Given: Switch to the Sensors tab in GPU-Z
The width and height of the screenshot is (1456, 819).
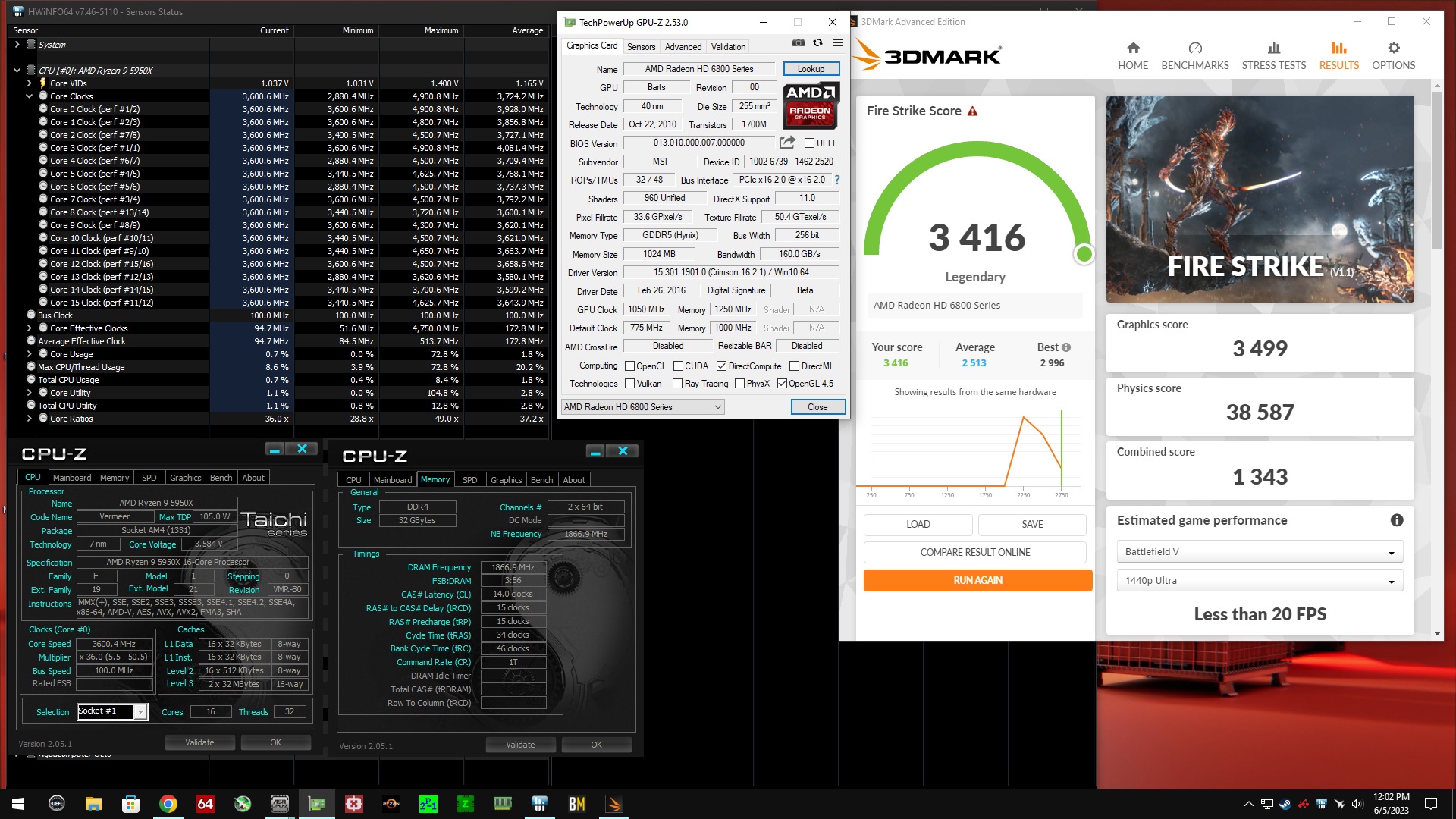Looking at the screenshot, I should [641, 46].
